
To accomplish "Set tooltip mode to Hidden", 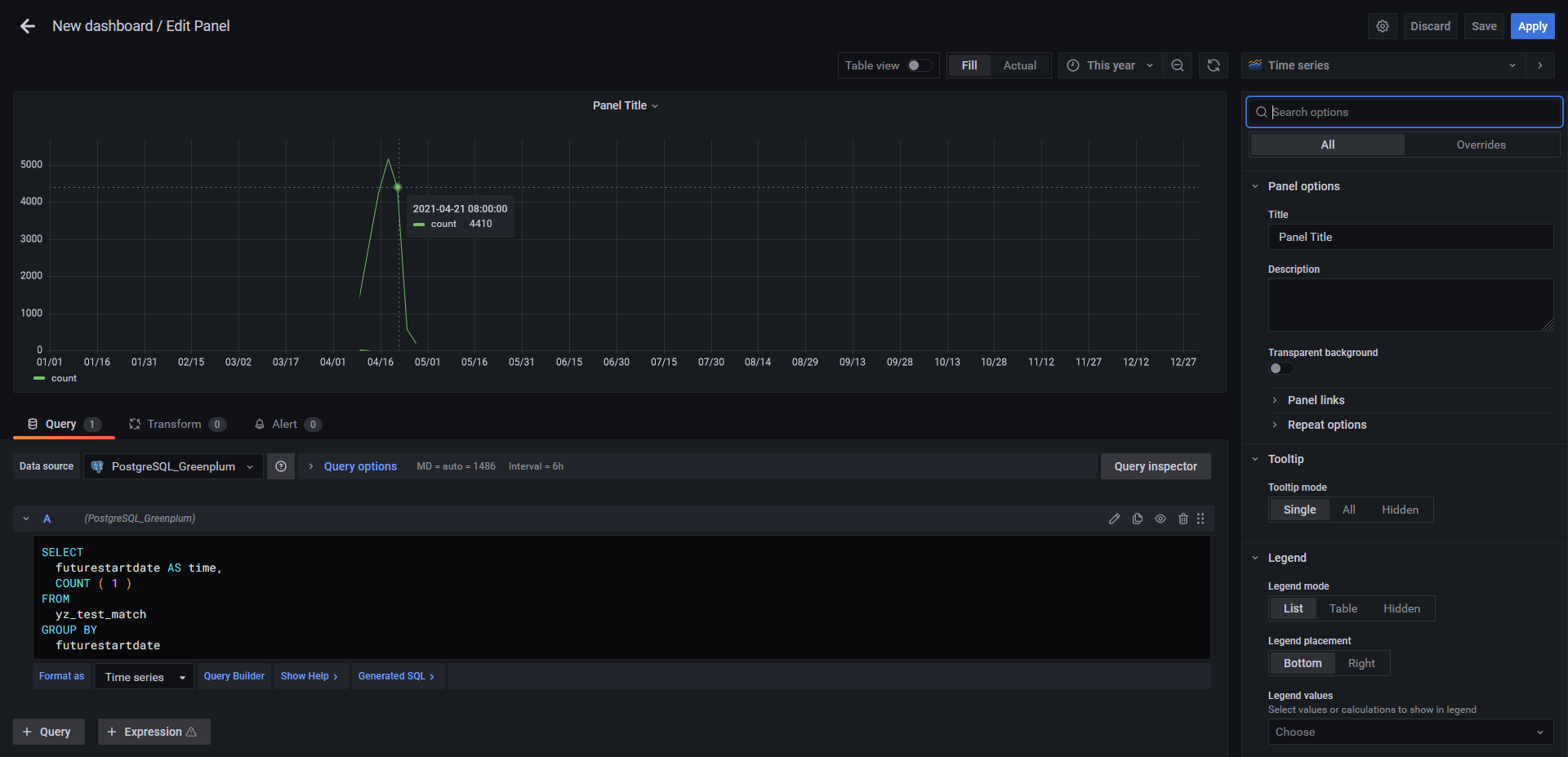I will (x=1400, y=510).
